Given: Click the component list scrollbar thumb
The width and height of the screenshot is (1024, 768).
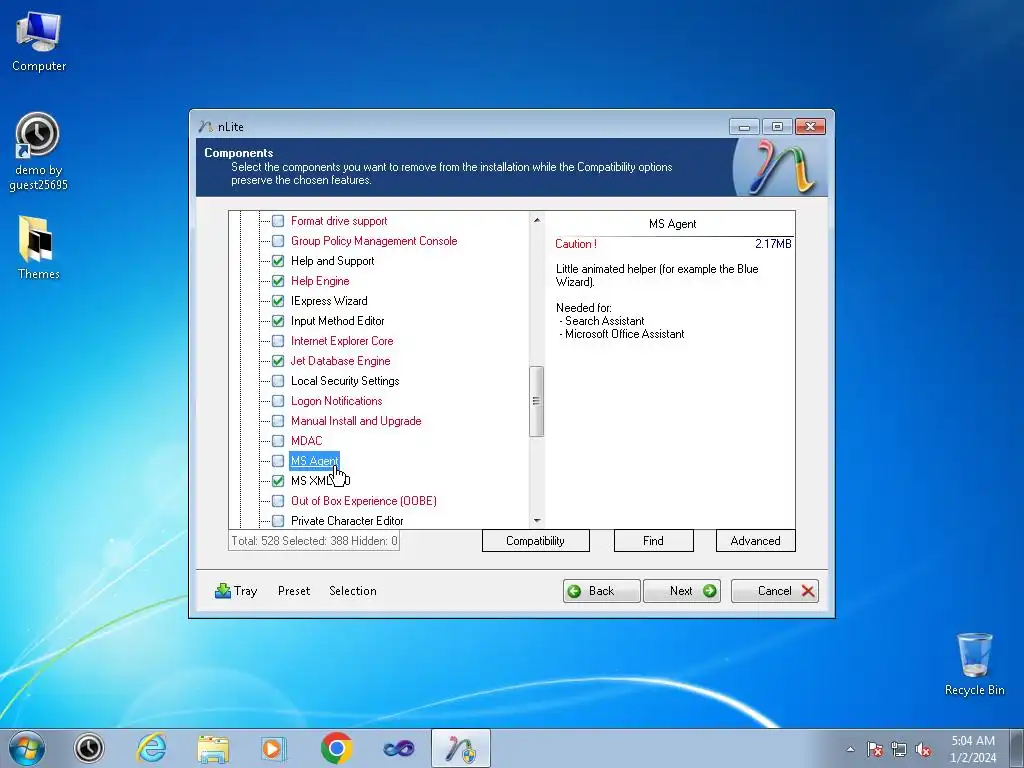Looking at the screenshot, I should 536,401.
